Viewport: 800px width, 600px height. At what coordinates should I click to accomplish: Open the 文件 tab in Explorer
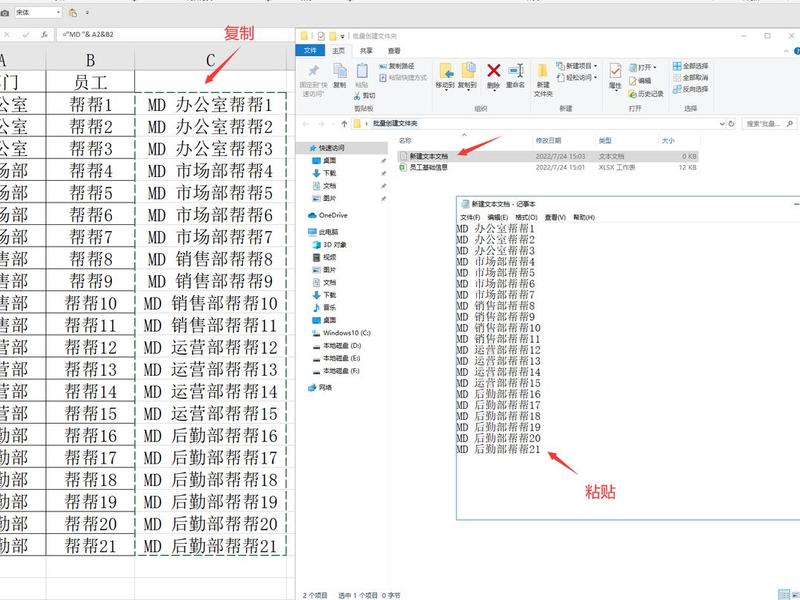coord(310,51)
